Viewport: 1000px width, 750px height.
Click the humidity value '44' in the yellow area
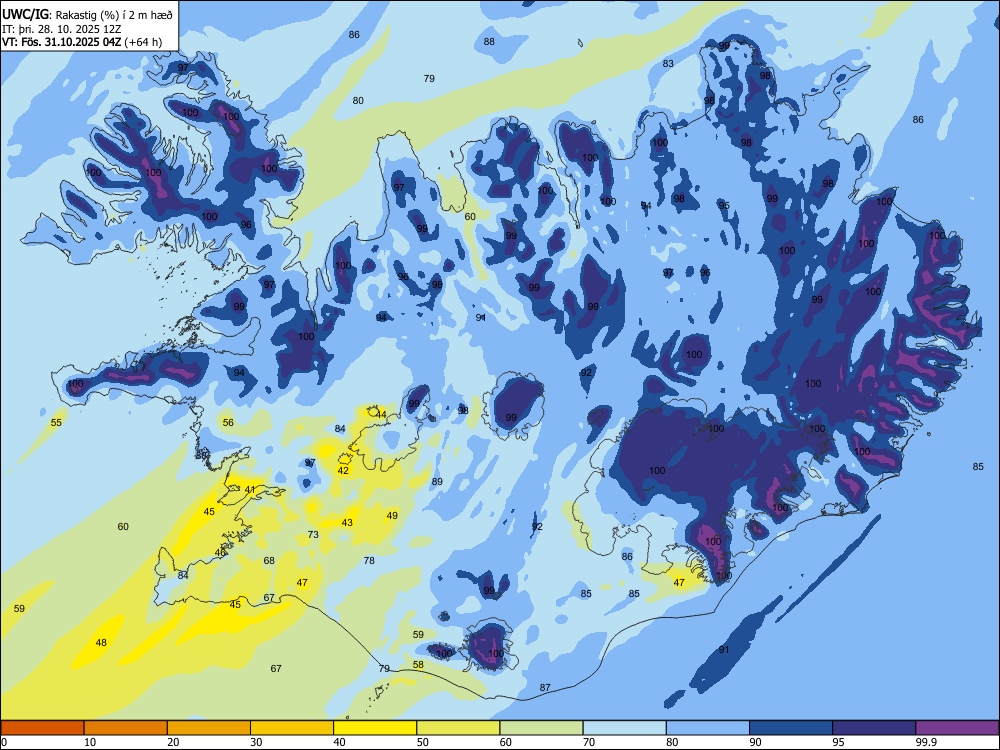(381, 415)
